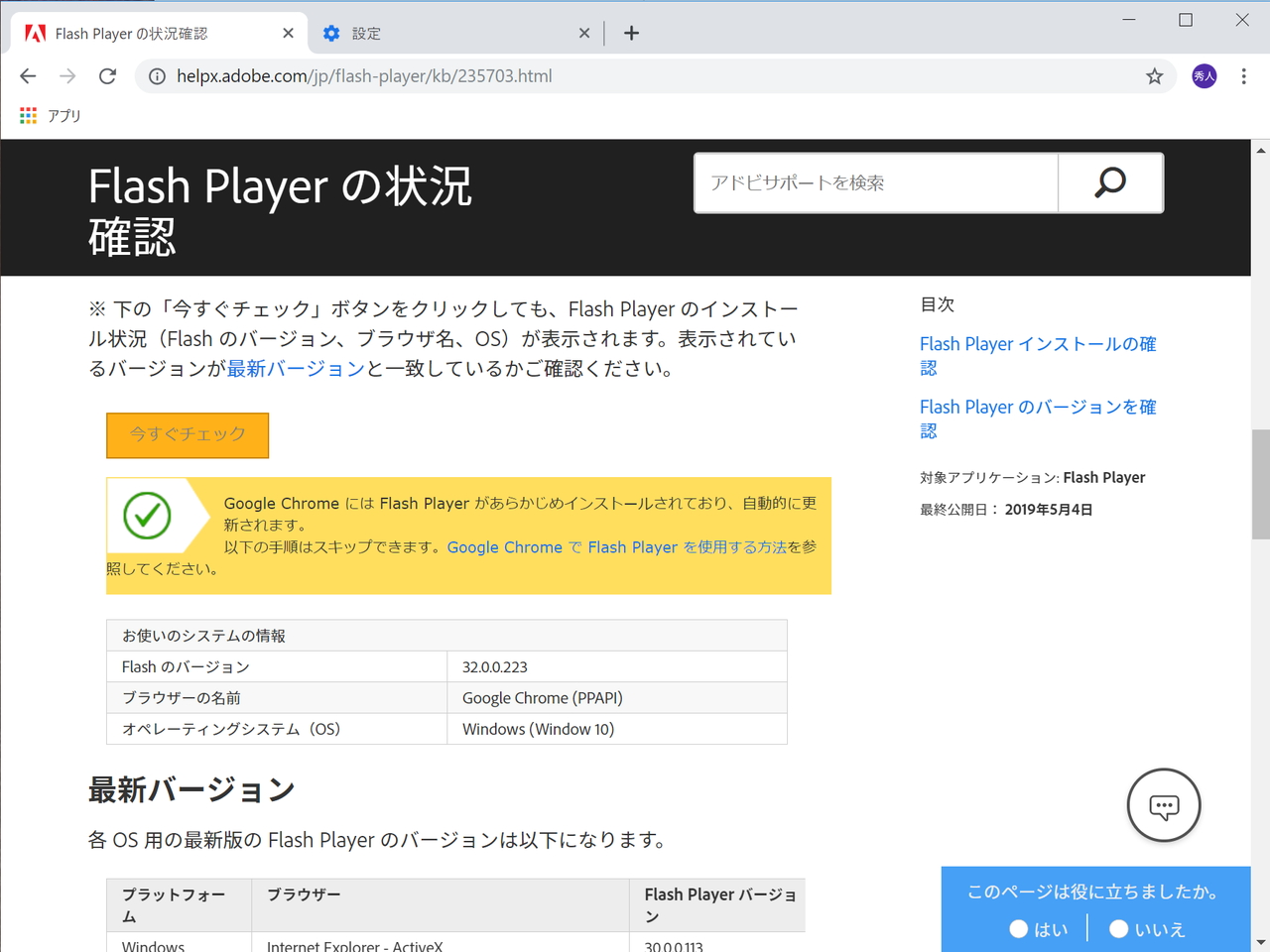Select the はい feedback radio button
Screen dimensions: 1270x952
point(1019,929)
